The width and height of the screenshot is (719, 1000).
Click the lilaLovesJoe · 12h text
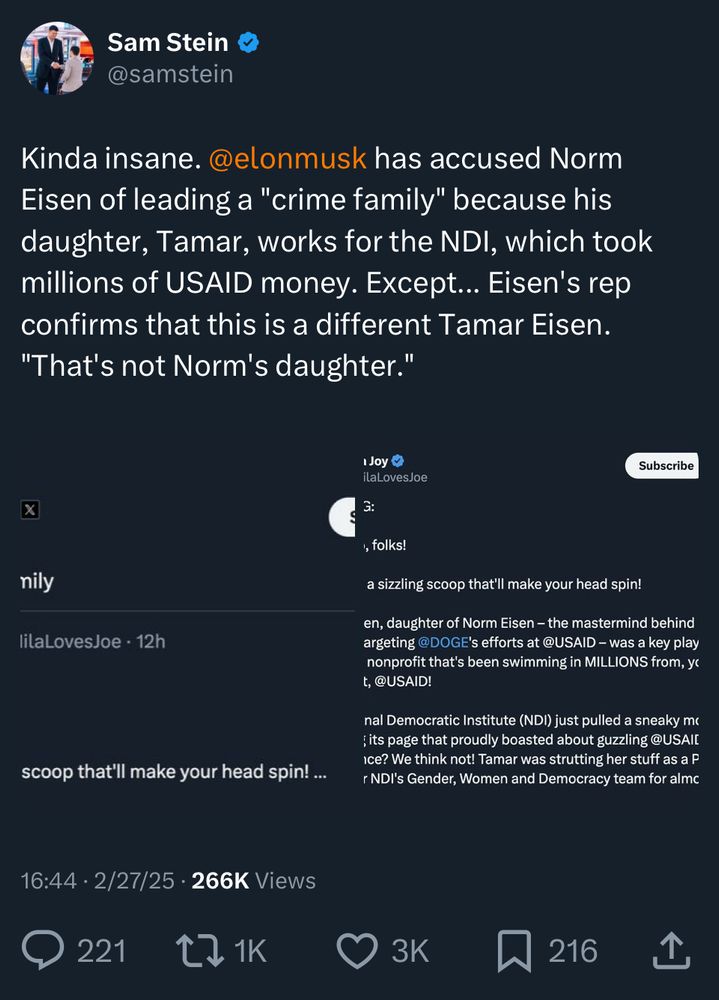tap(93, 641)
